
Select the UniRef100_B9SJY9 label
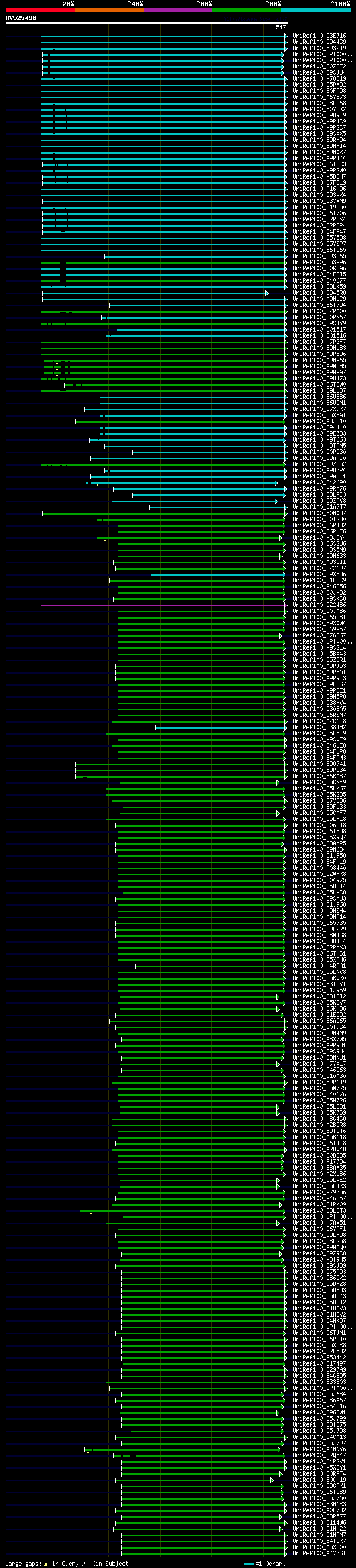[x=319, y=323]
